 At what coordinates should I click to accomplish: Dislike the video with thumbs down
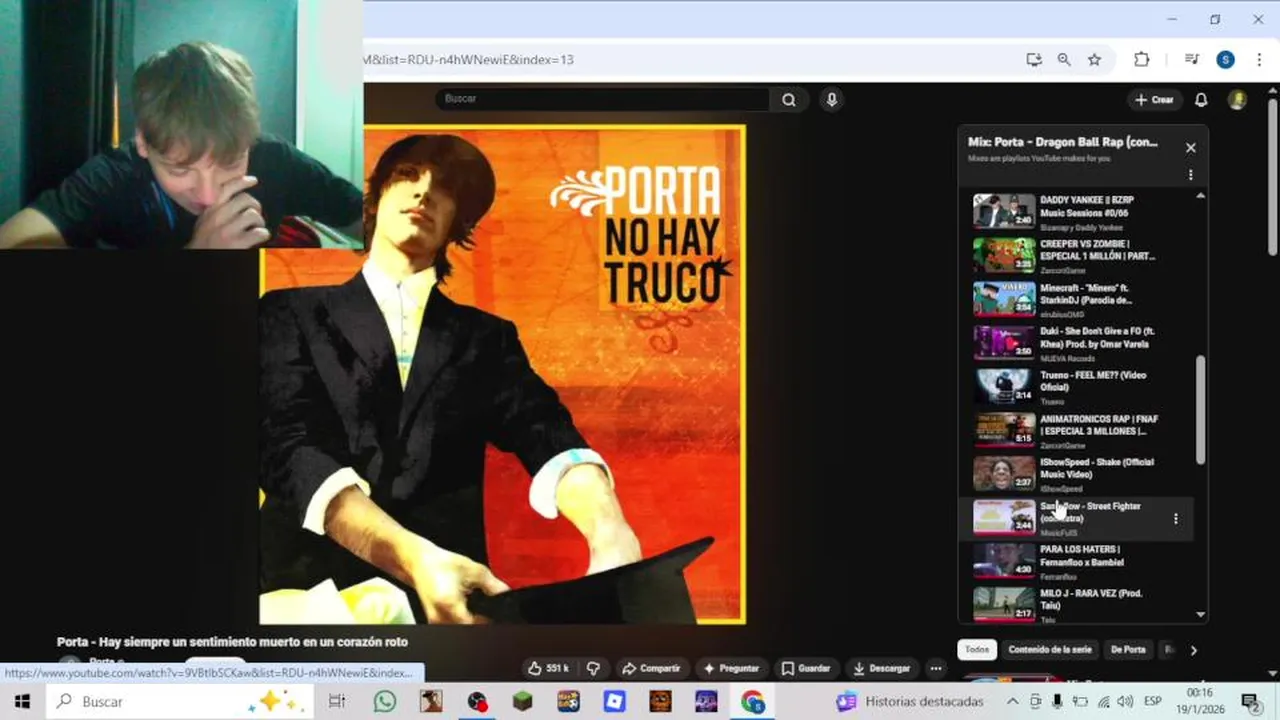593,668
